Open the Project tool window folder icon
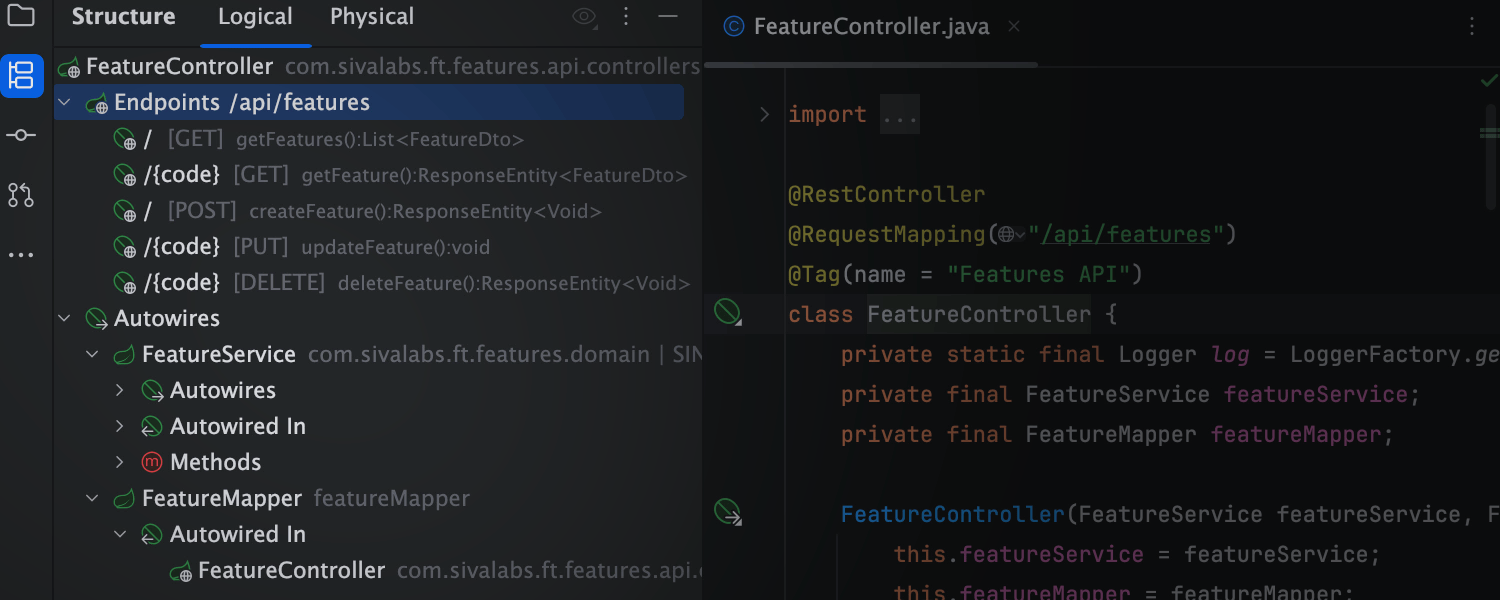1500x600 pixels. (21, 17)
